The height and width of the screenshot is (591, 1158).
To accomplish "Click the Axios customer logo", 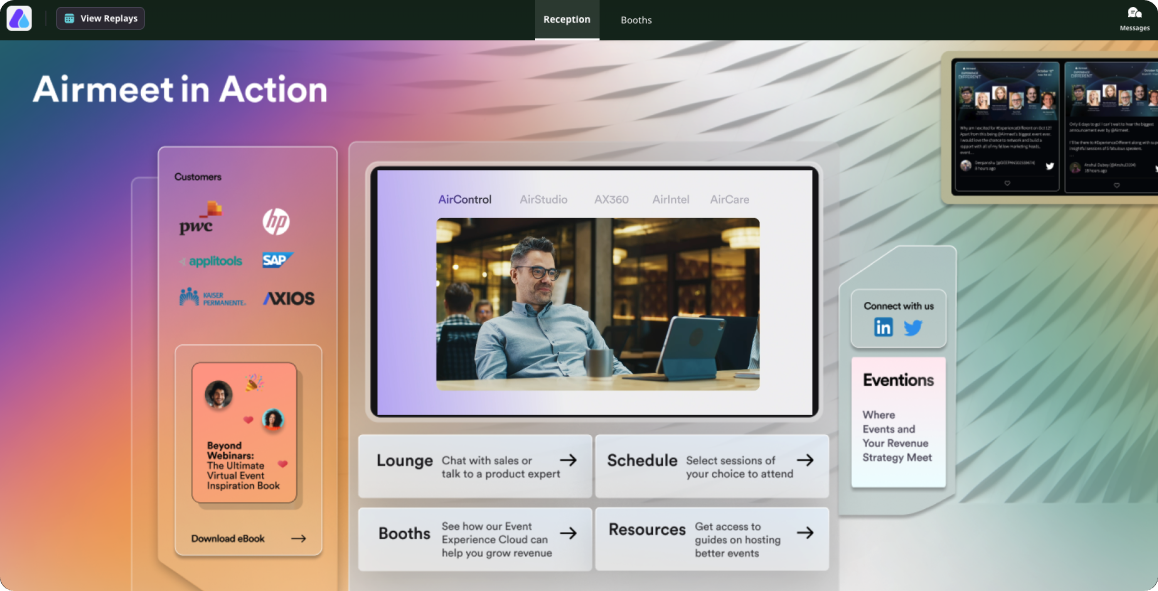I will pyautogui.click(x=289, y=298).
